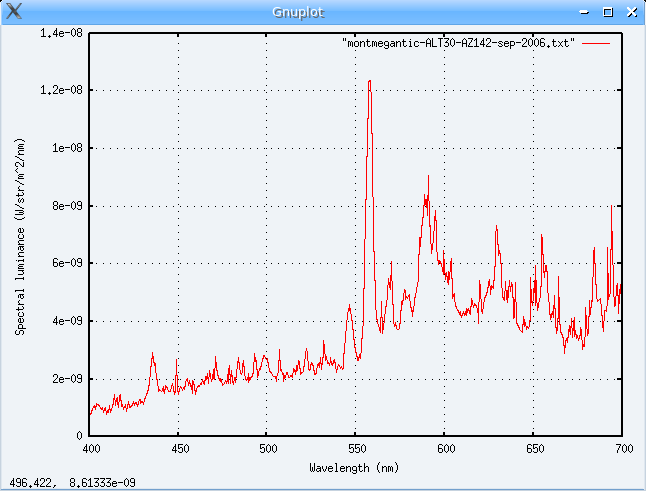Close the Gnuplot window
646x491 pixels.
pos(629,12)
